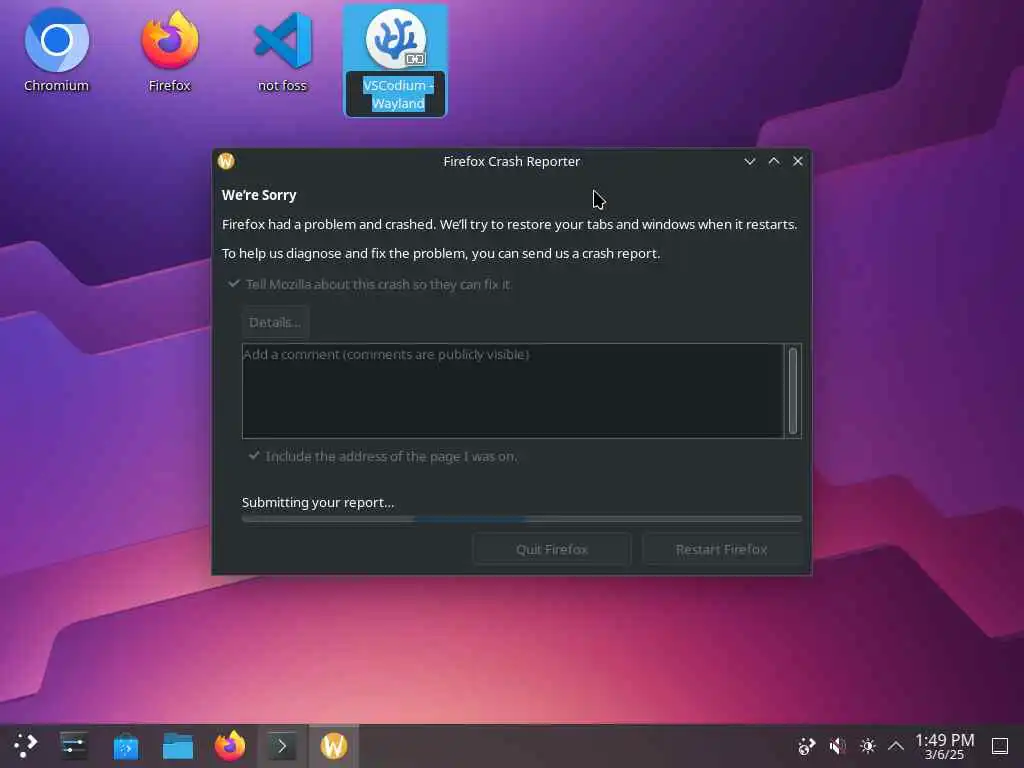Select the Firefox desktop shortcut
Image resolution: width=1024 pixels, height=768 pixels.
tap(170, 51)
